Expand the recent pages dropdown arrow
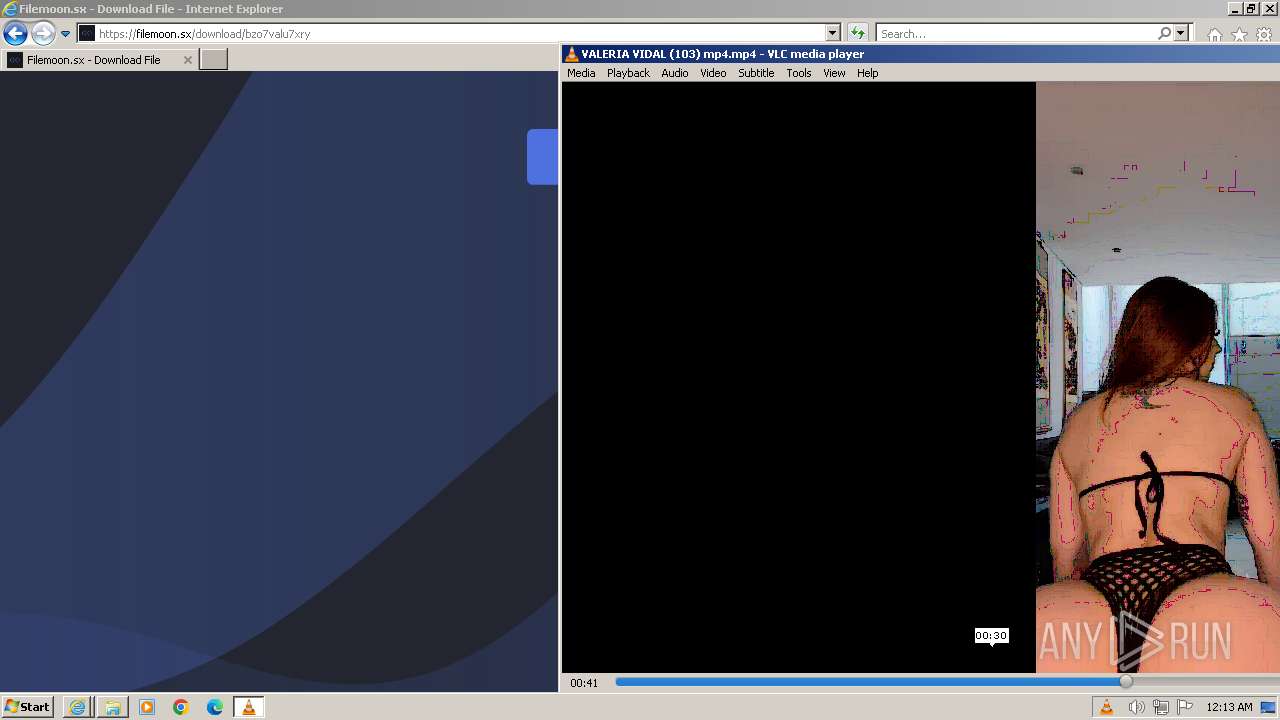This screenshot has width=1280, height=720. click(65, 34)
